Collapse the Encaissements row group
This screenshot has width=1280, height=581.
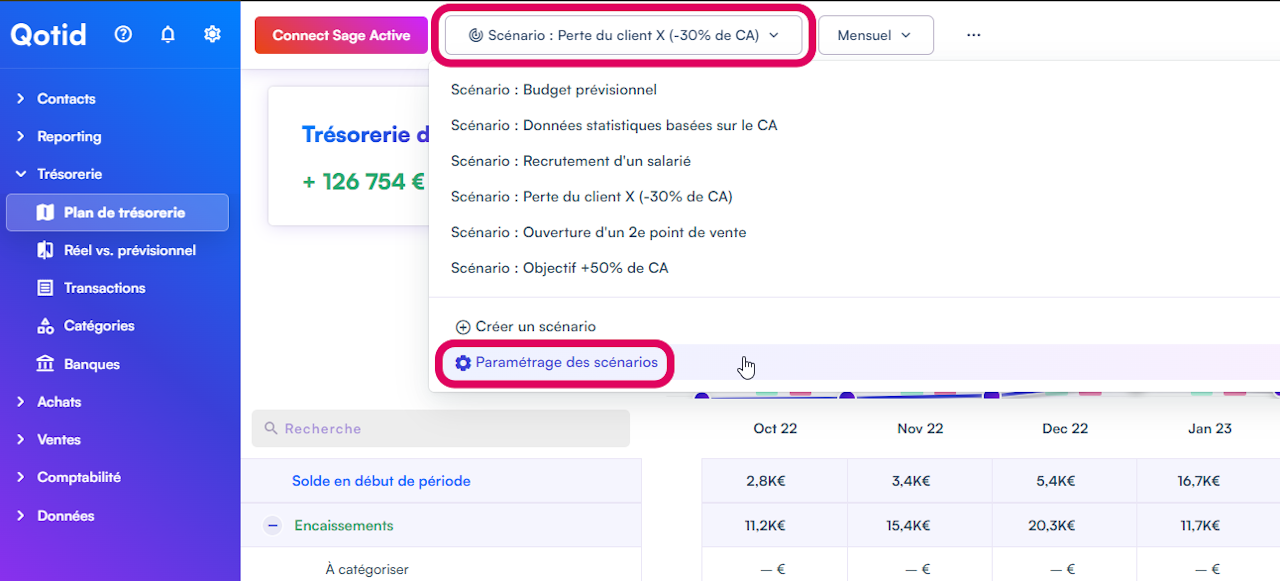[x=272, y=526]
